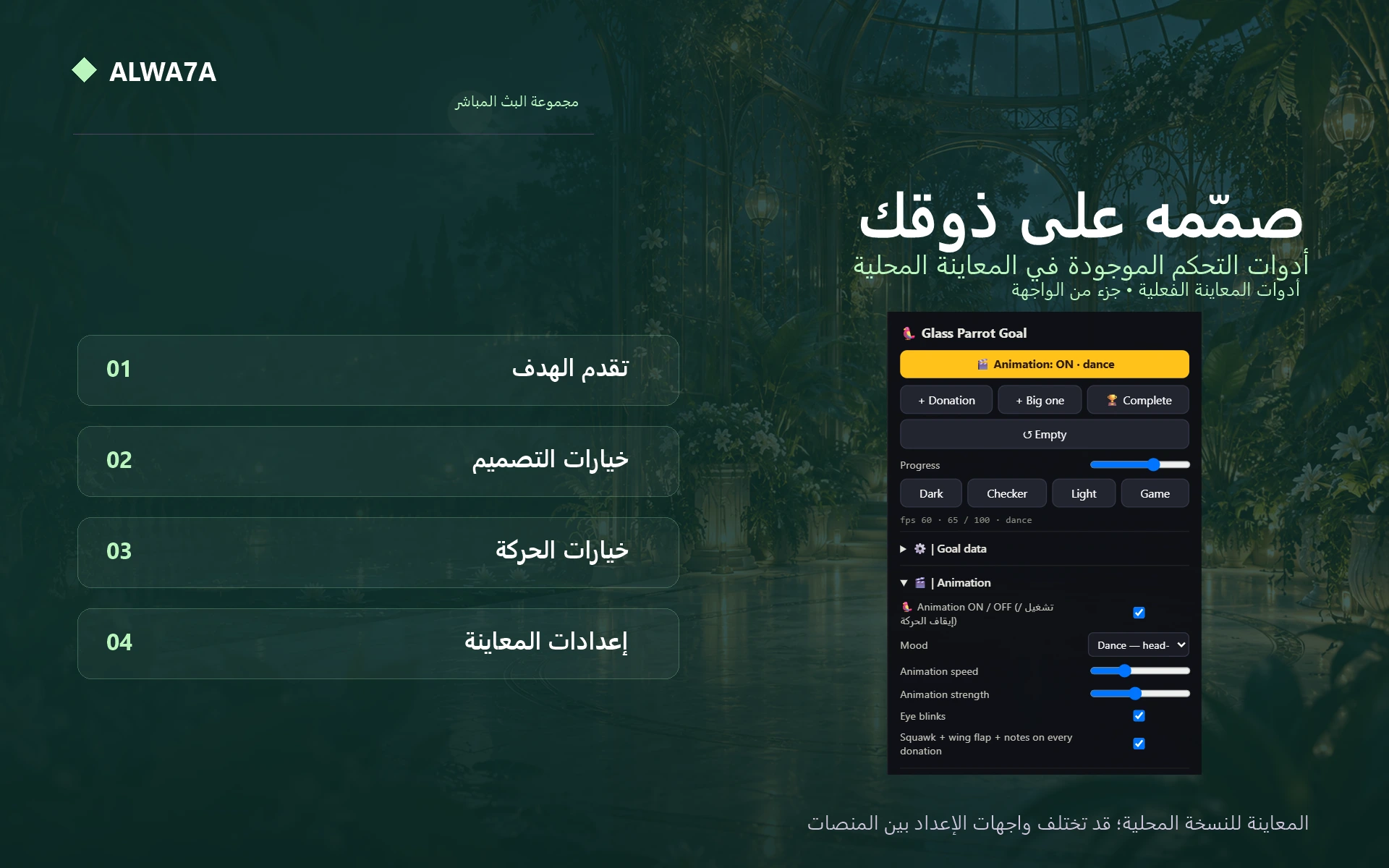Click the 'Animation speed' label text
This screenshot has height=868, width=1389.
pos(939,671)
